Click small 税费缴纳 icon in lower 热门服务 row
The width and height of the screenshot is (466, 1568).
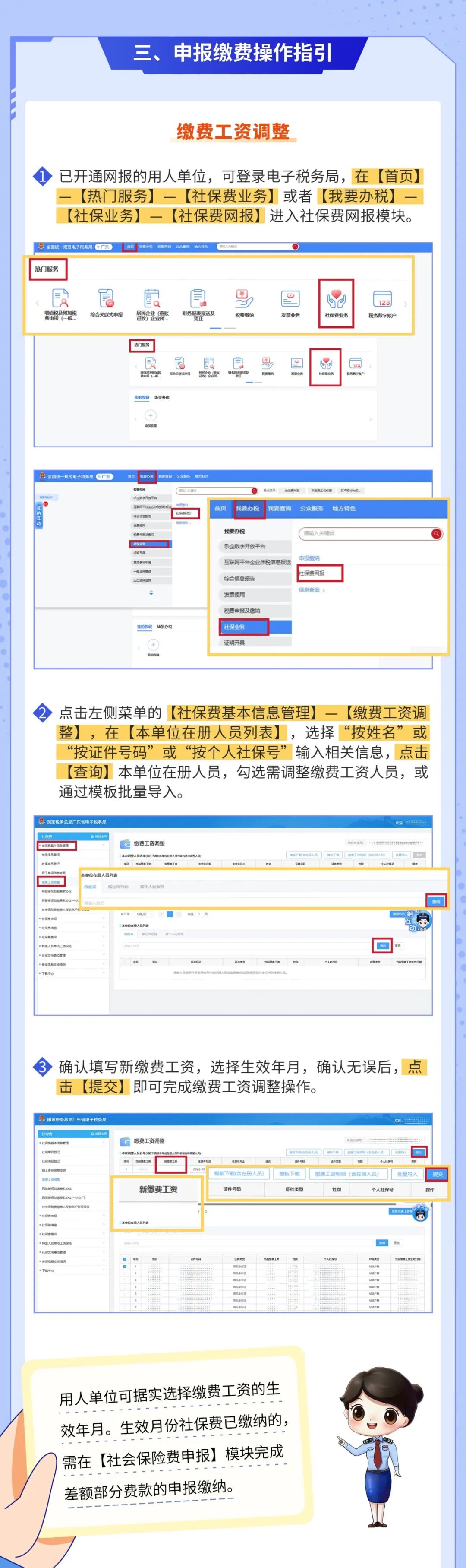[268, 364]
